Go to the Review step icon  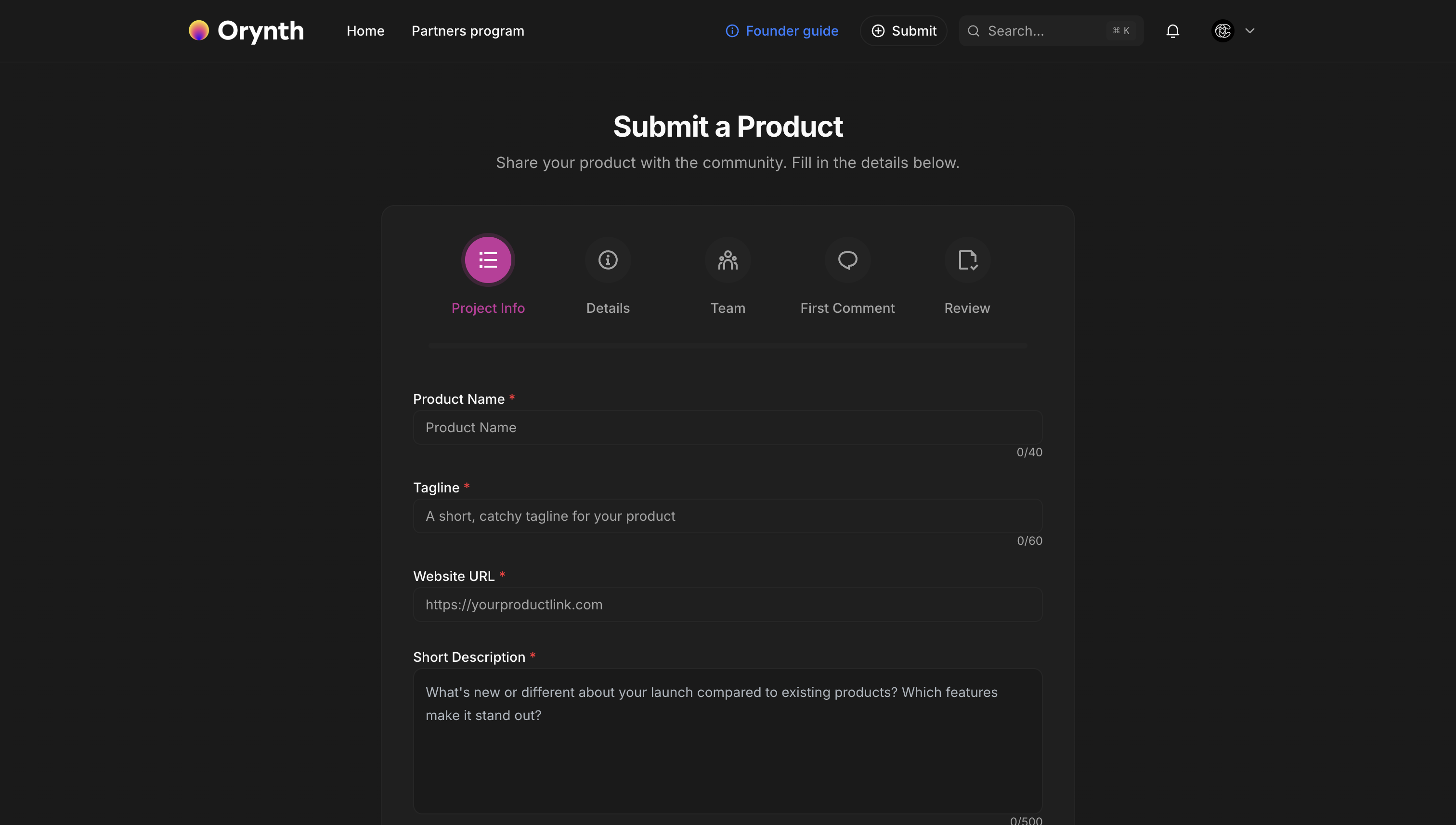(x=967, y=260)
